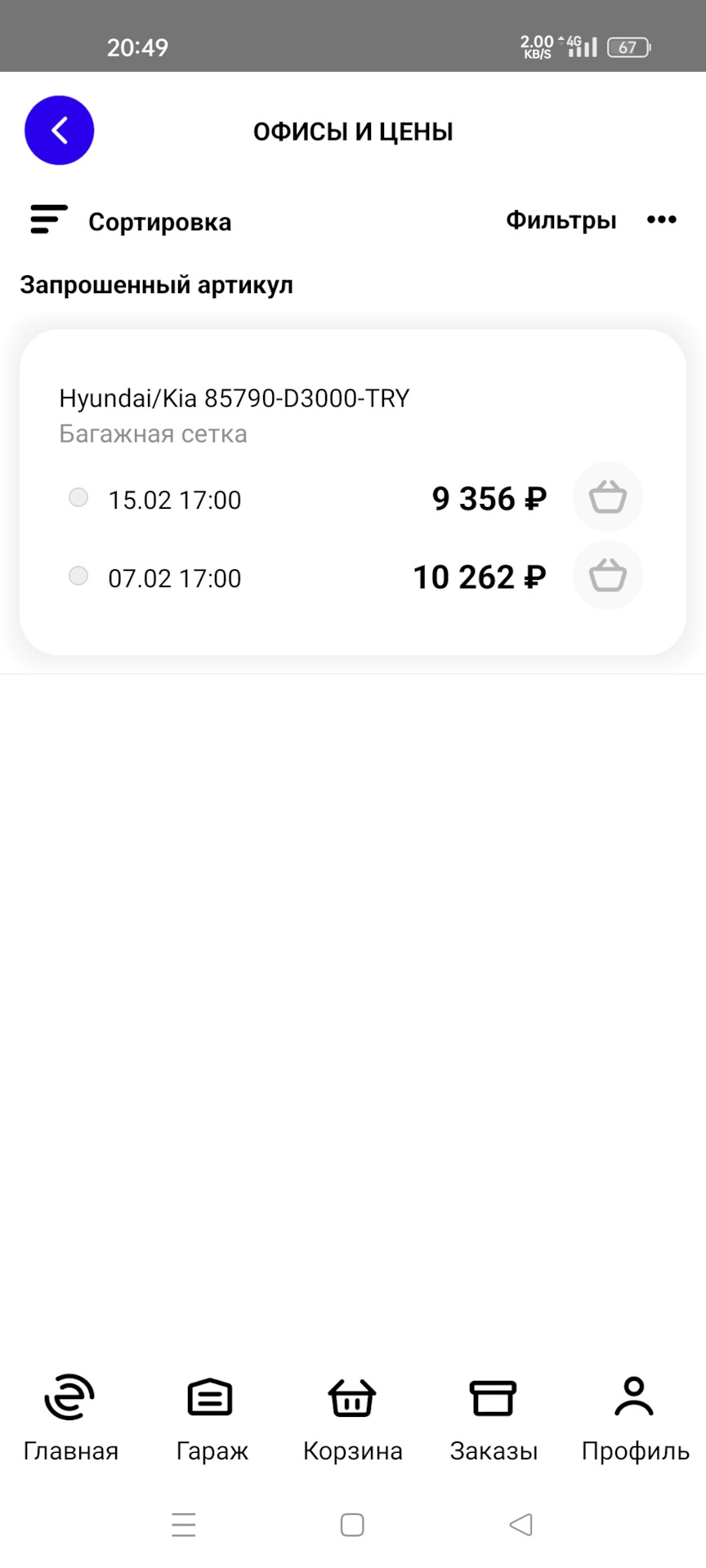Open the Профиль person icon

click(634, 1397)
